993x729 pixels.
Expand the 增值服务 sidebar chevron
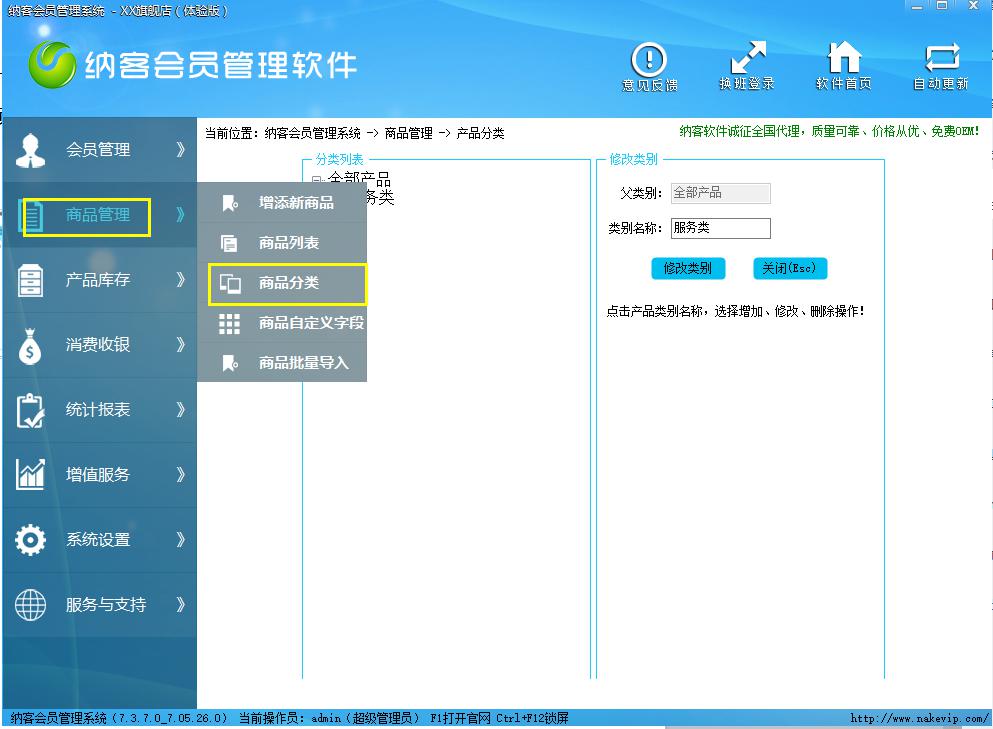[x=180, y=475]
